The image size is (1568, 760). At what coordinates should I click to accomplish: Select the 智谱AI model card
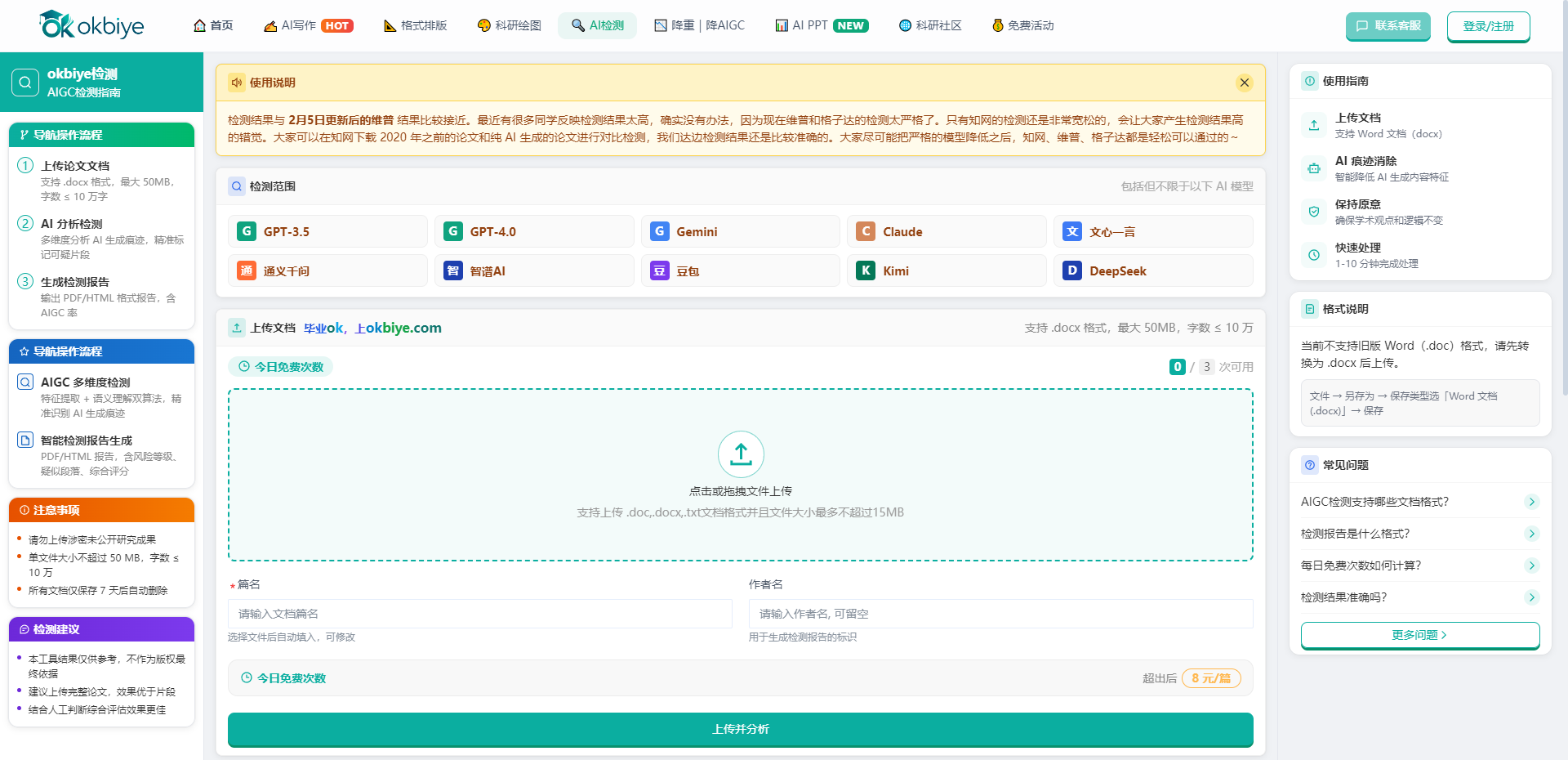pos(534,270)
